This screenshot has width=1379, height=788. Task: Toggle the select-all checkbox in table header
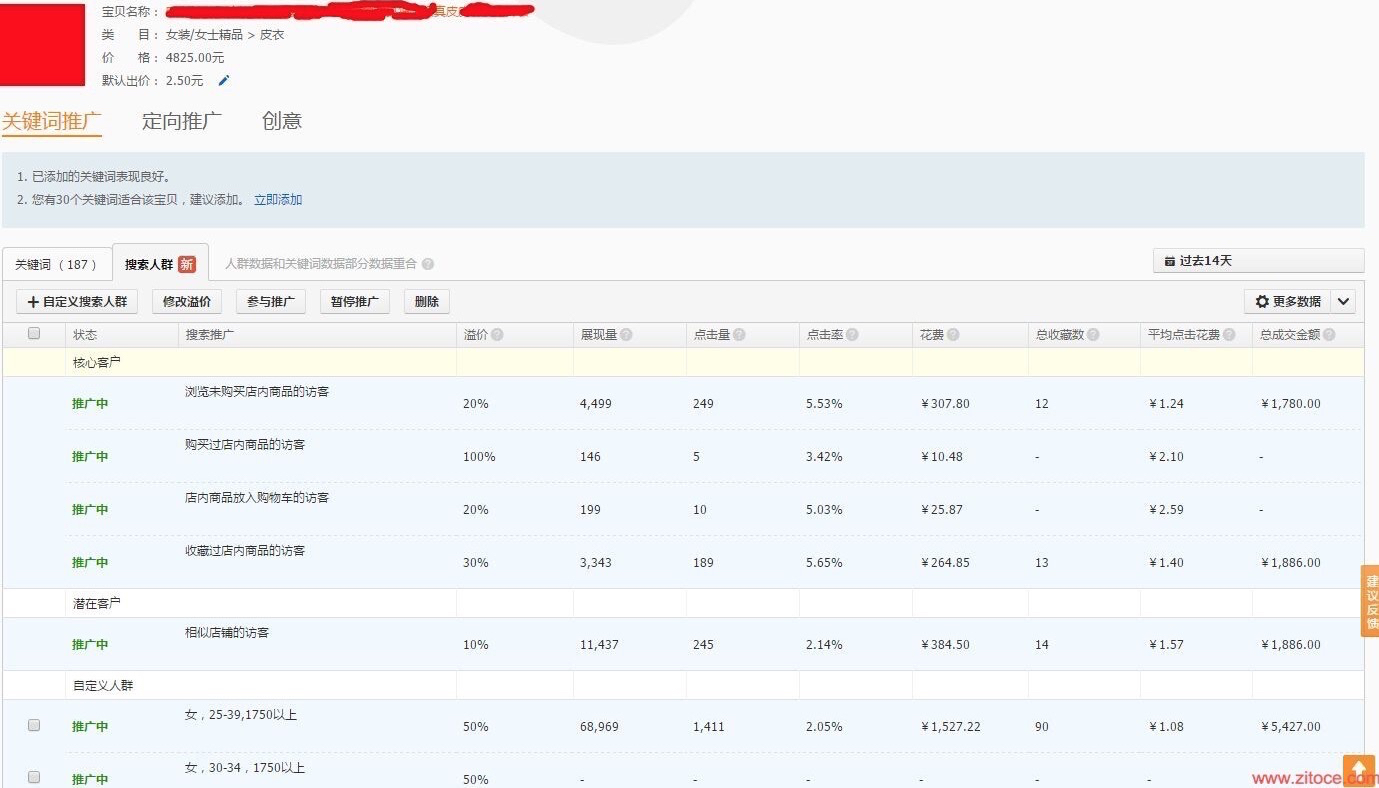34,334
